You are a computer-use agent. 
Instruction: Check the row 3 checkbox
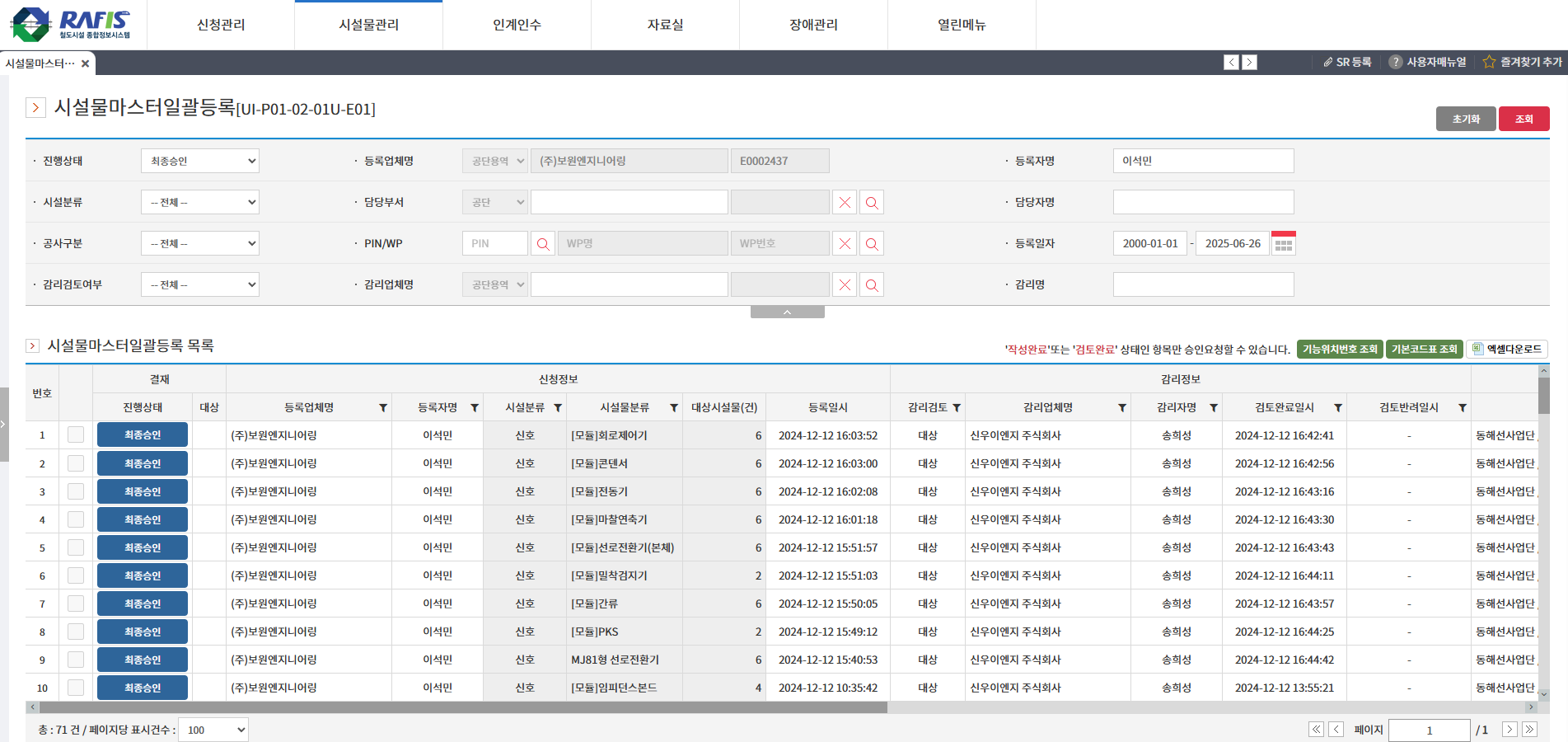click(x=76, y=491)
